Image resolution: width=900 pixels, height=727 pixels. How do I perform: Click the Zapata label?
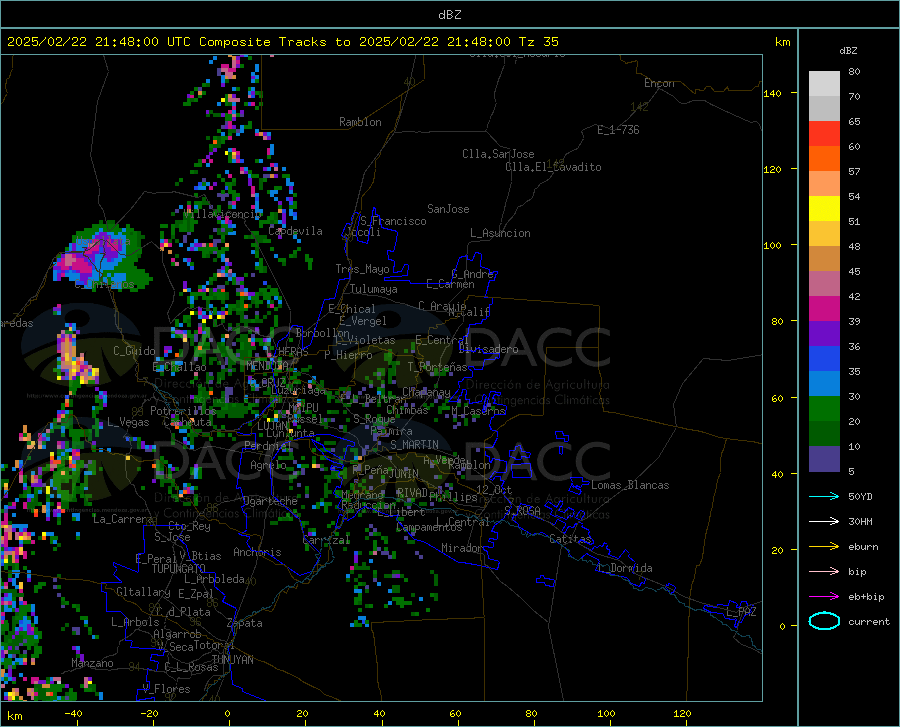(x=245, y=623)
